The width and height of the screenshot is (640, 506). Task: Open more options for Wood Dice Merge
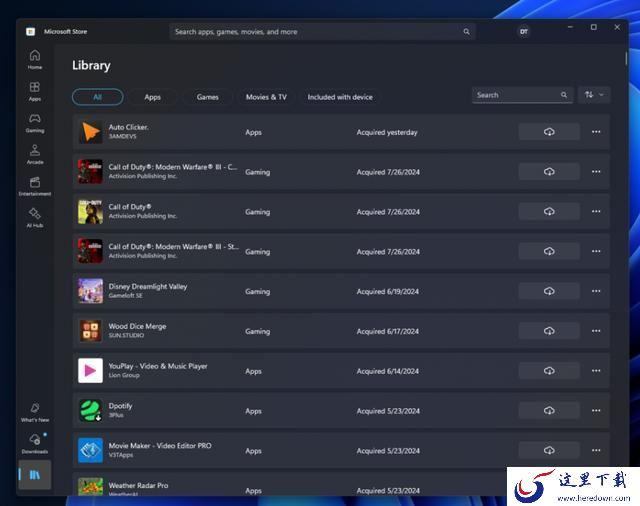[596, 331]
